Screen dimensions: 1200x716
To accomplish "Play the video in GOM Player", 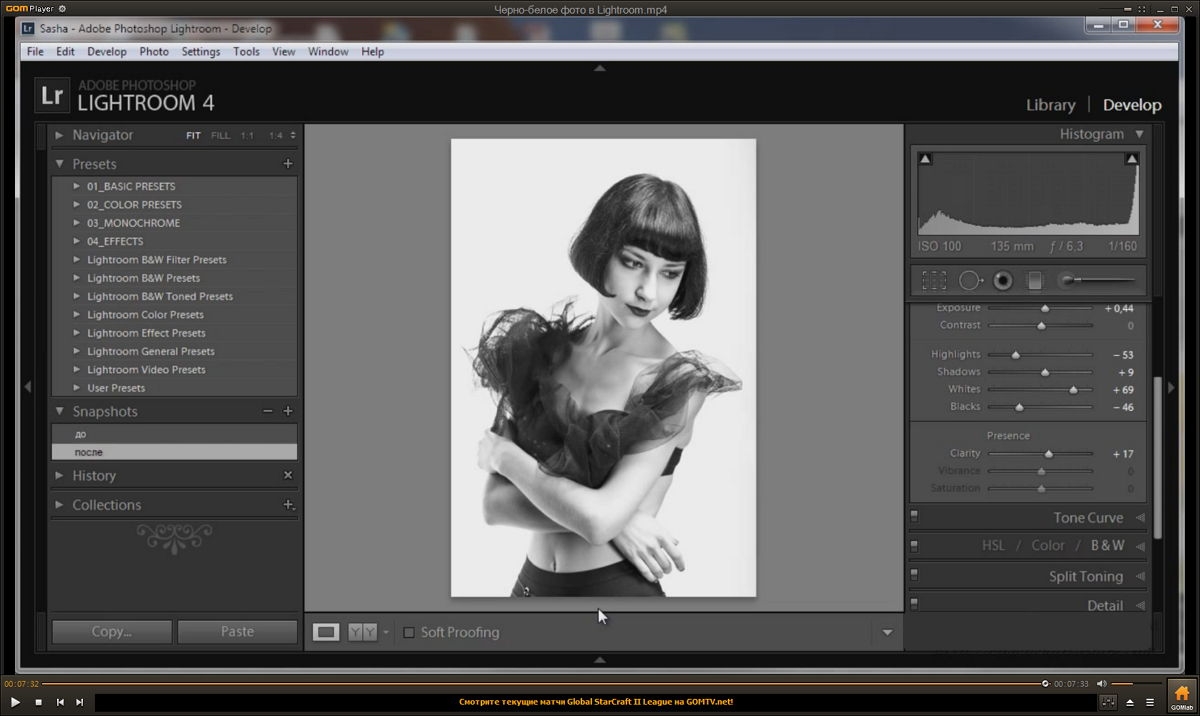I will pyautogui.click(x=15, y=702).
